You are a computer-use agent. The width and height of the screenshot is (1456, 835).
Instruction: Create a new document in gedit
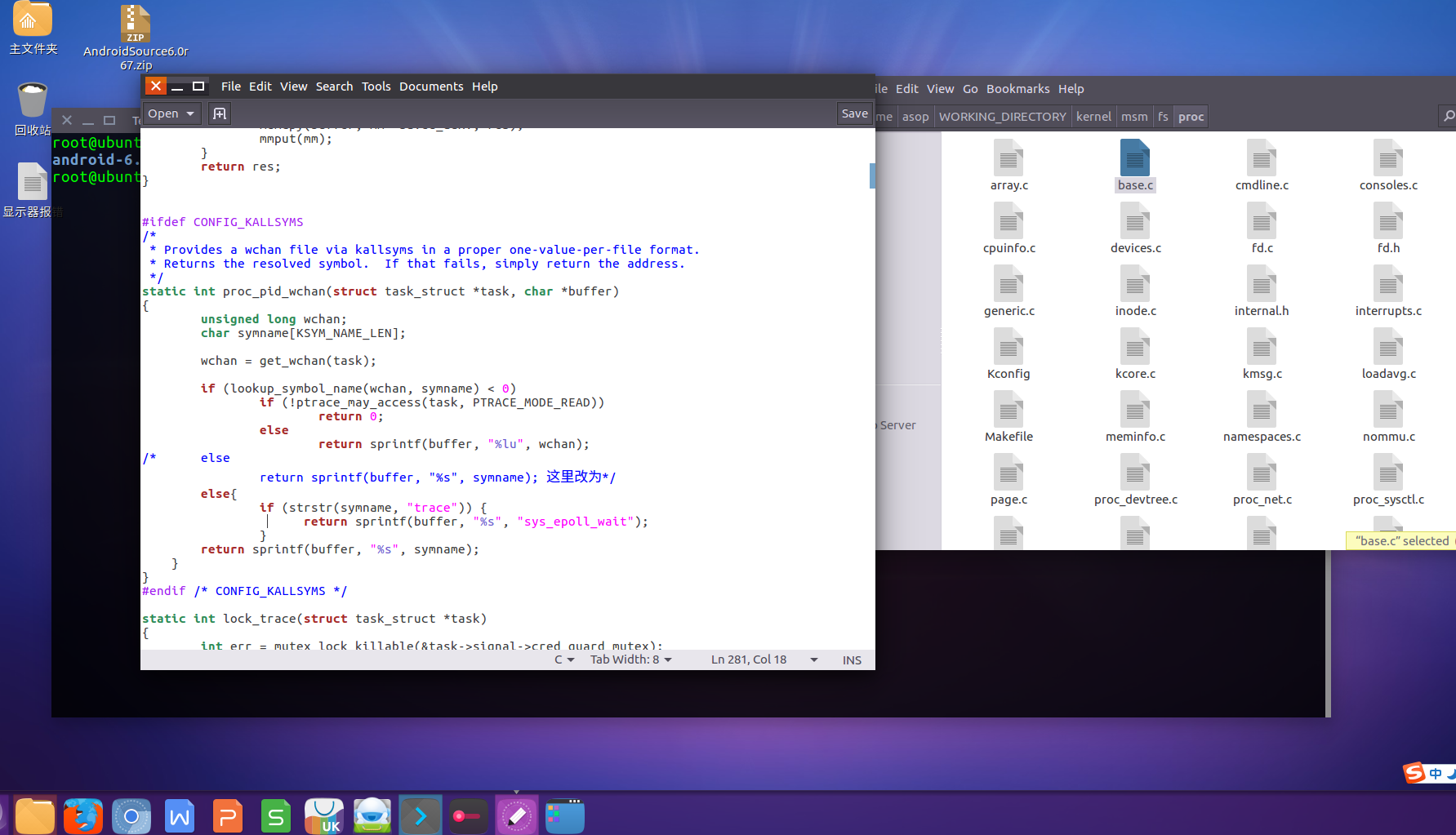click(220, 113)
